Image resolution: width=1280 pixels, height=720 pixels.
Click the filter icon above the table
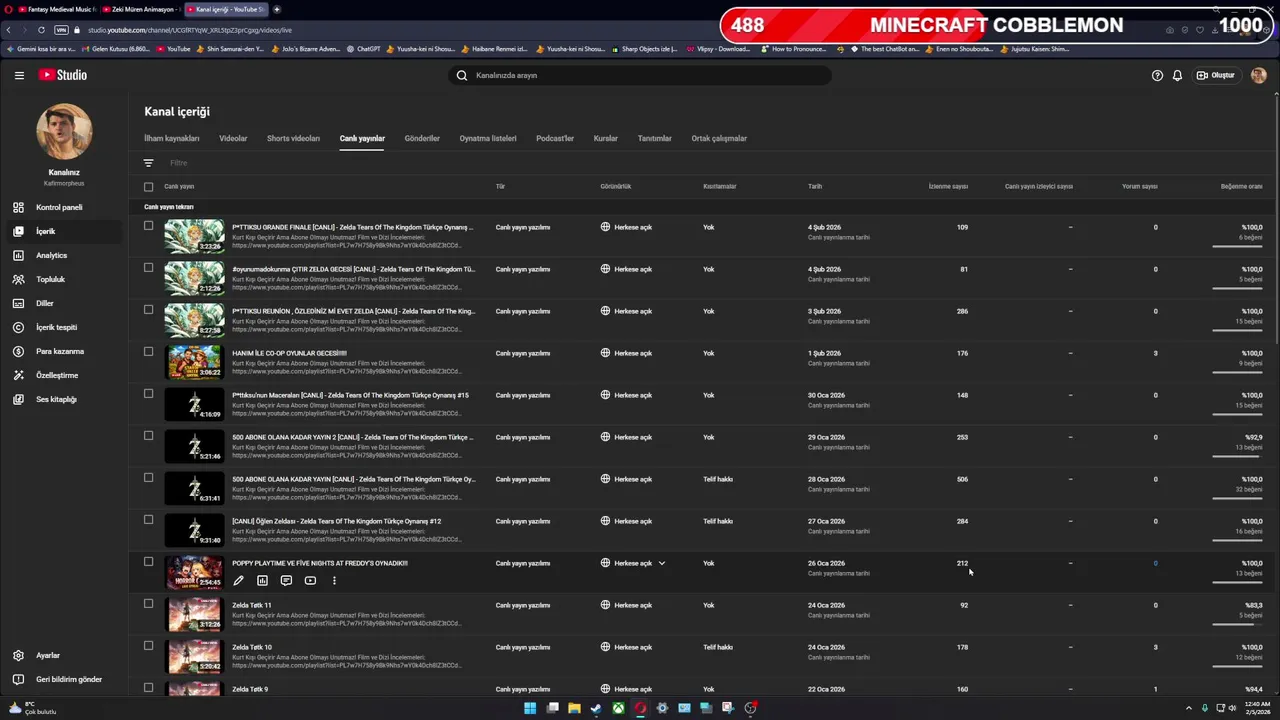tap(148, 163)
